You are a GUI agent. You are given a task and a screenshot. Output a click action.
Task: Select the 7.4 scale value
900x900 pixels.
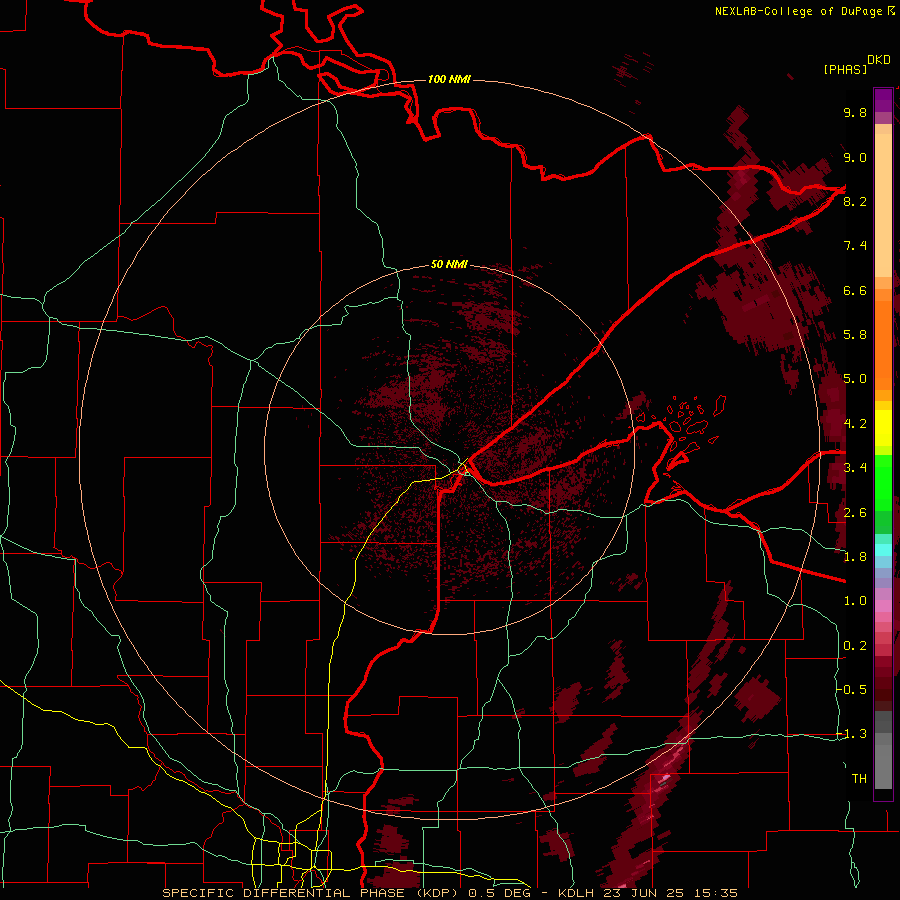coord(855,246)
